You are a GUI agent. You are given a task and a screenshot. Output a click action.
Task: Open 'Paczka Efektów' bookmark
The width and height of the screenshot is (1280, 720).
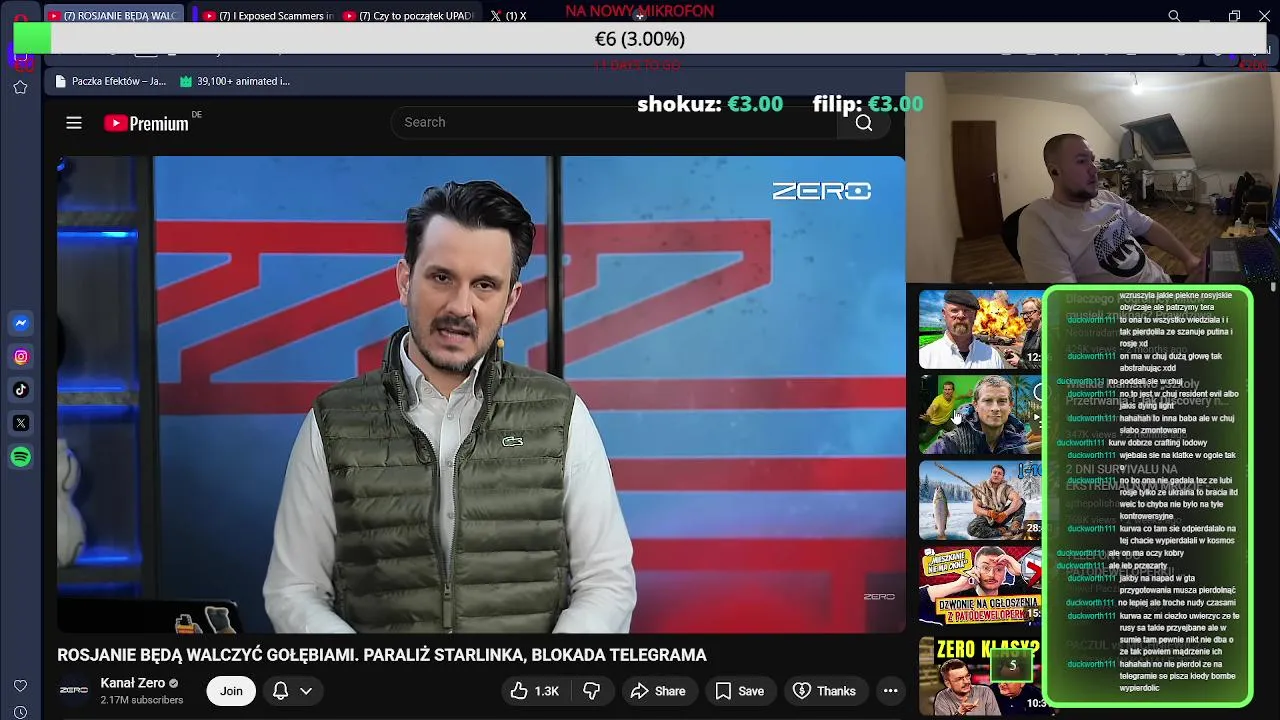coord(111,81)
